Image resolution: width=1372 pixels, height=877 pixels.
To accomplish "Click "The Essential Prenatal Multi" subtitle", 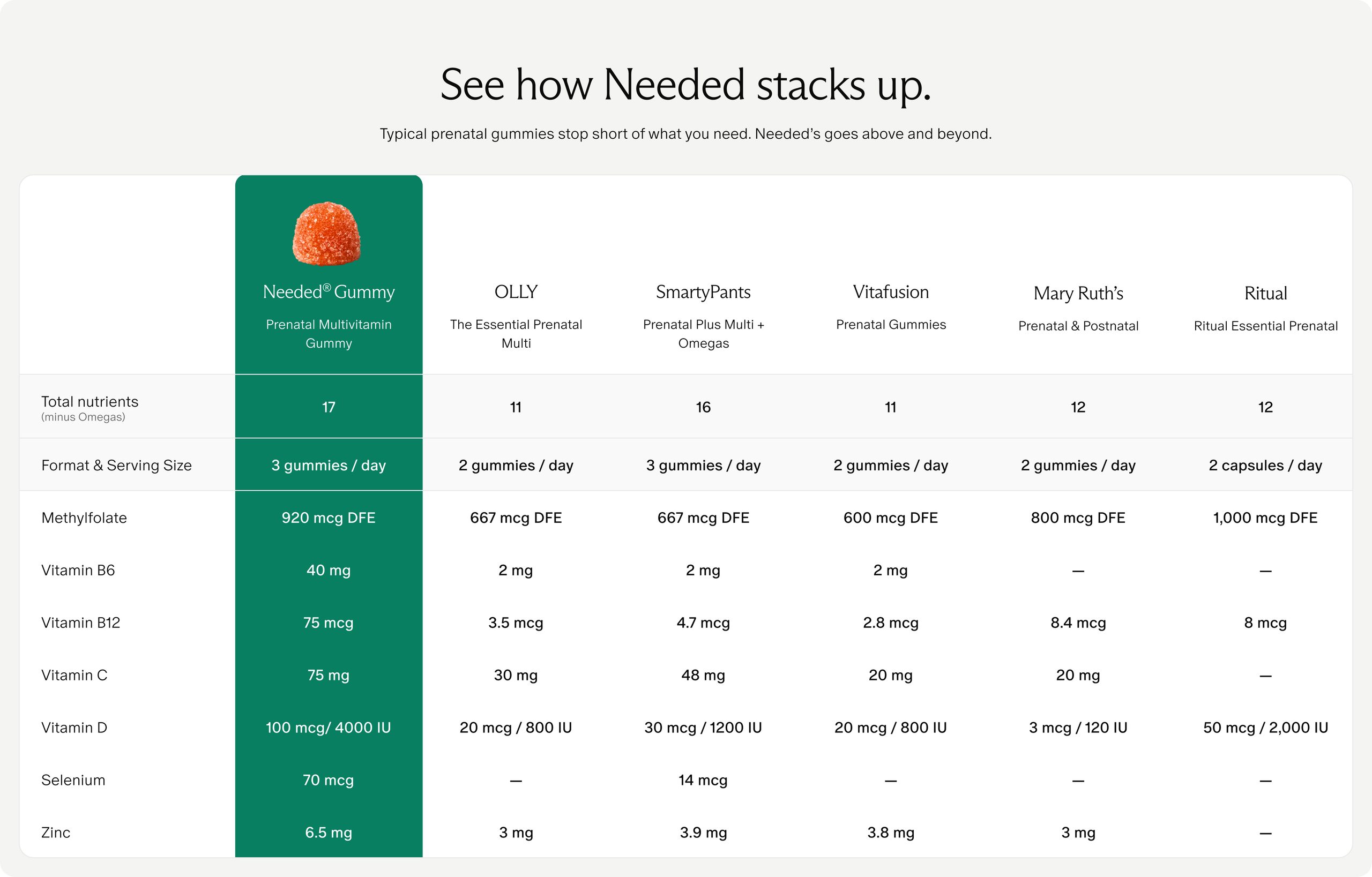I will click(516, 334).
